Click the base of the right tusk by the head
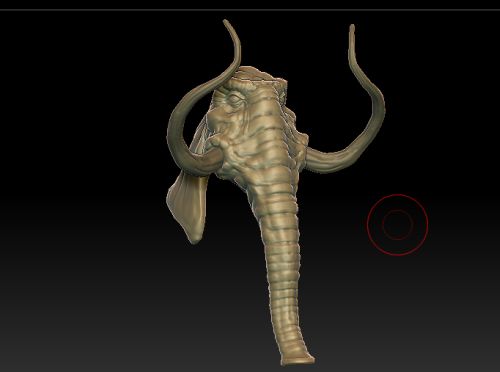Viewport: 500px width, 372px height. click(x=315, y=158)
